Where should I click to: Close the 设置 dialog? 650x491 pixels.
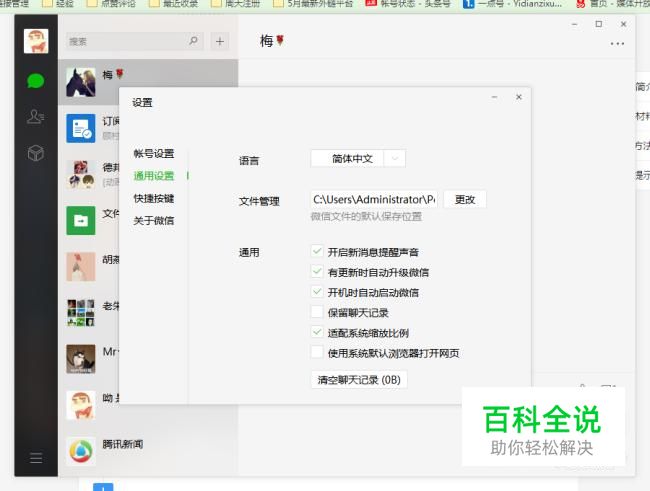point(519,97)
